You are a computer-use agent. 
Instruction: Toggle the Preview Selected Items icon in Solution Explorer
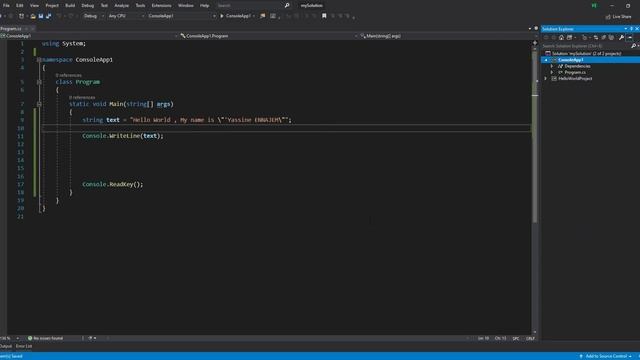[630, 38]
